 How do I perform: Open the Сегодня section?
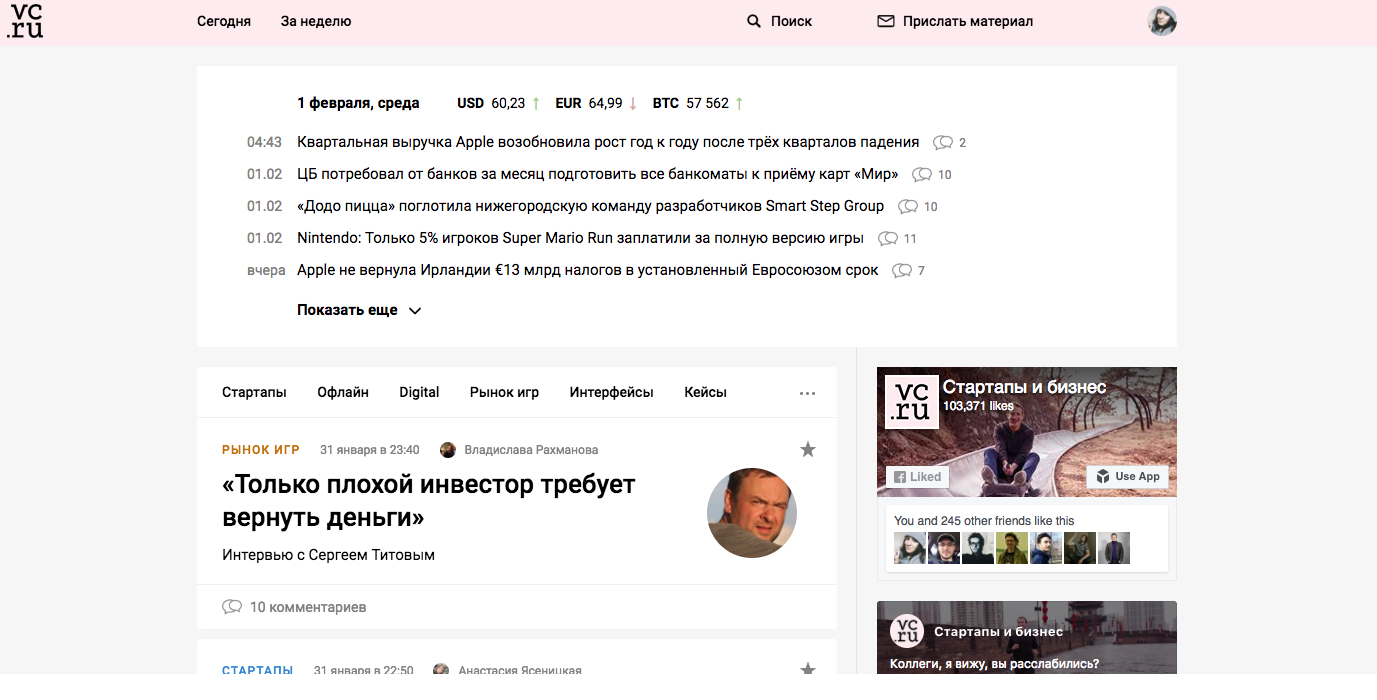pos(224,21)
